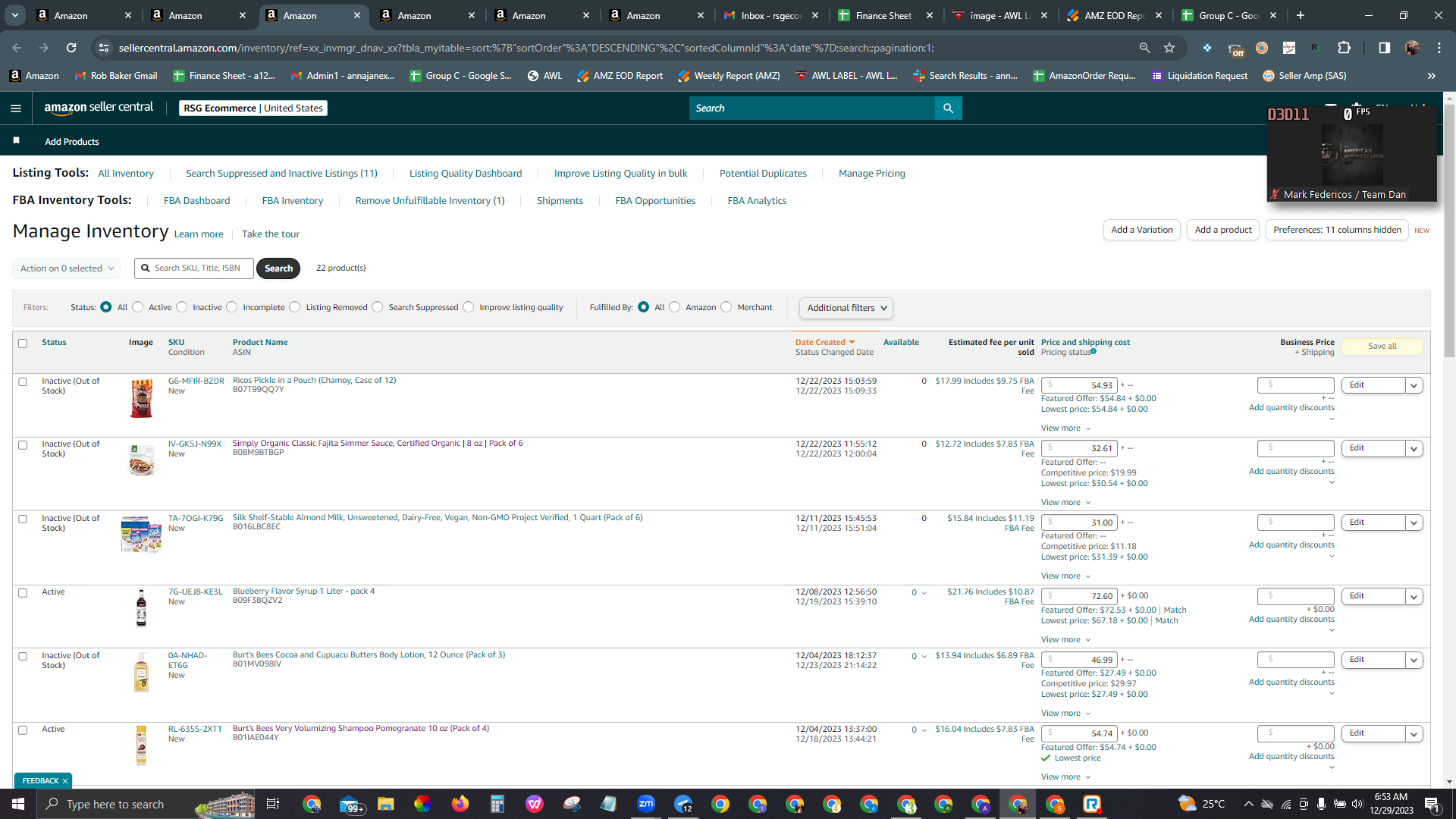Viewport: 1456px width, 819px height.
Task: Reload the page with the browser refresh icon
Action: click(x=71, y=48)
